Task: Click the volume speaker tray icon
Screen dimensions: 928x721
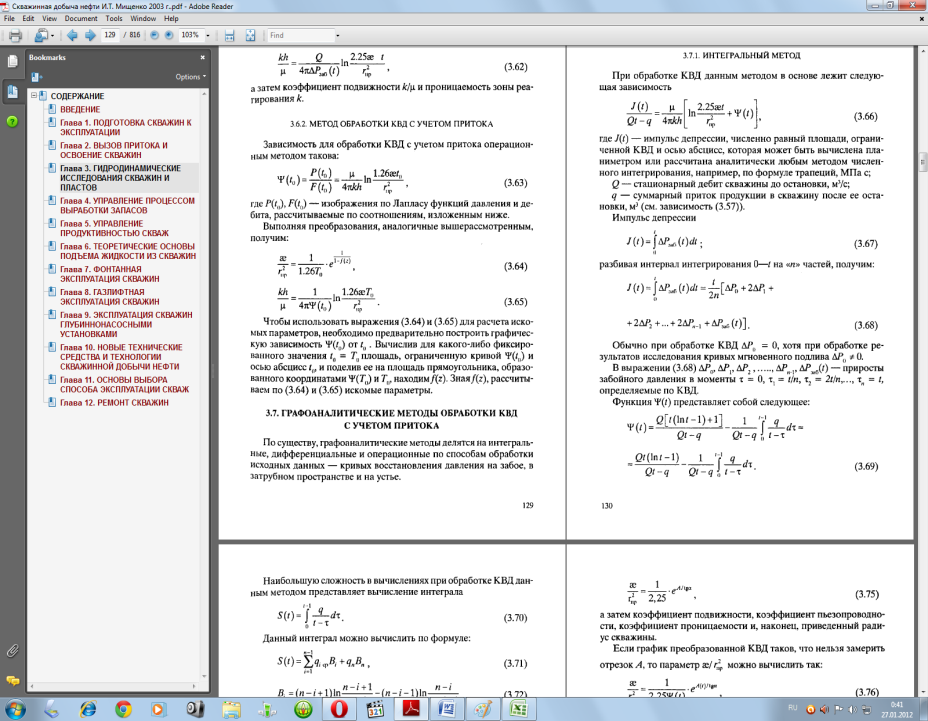Action: (x=851, y=709)
